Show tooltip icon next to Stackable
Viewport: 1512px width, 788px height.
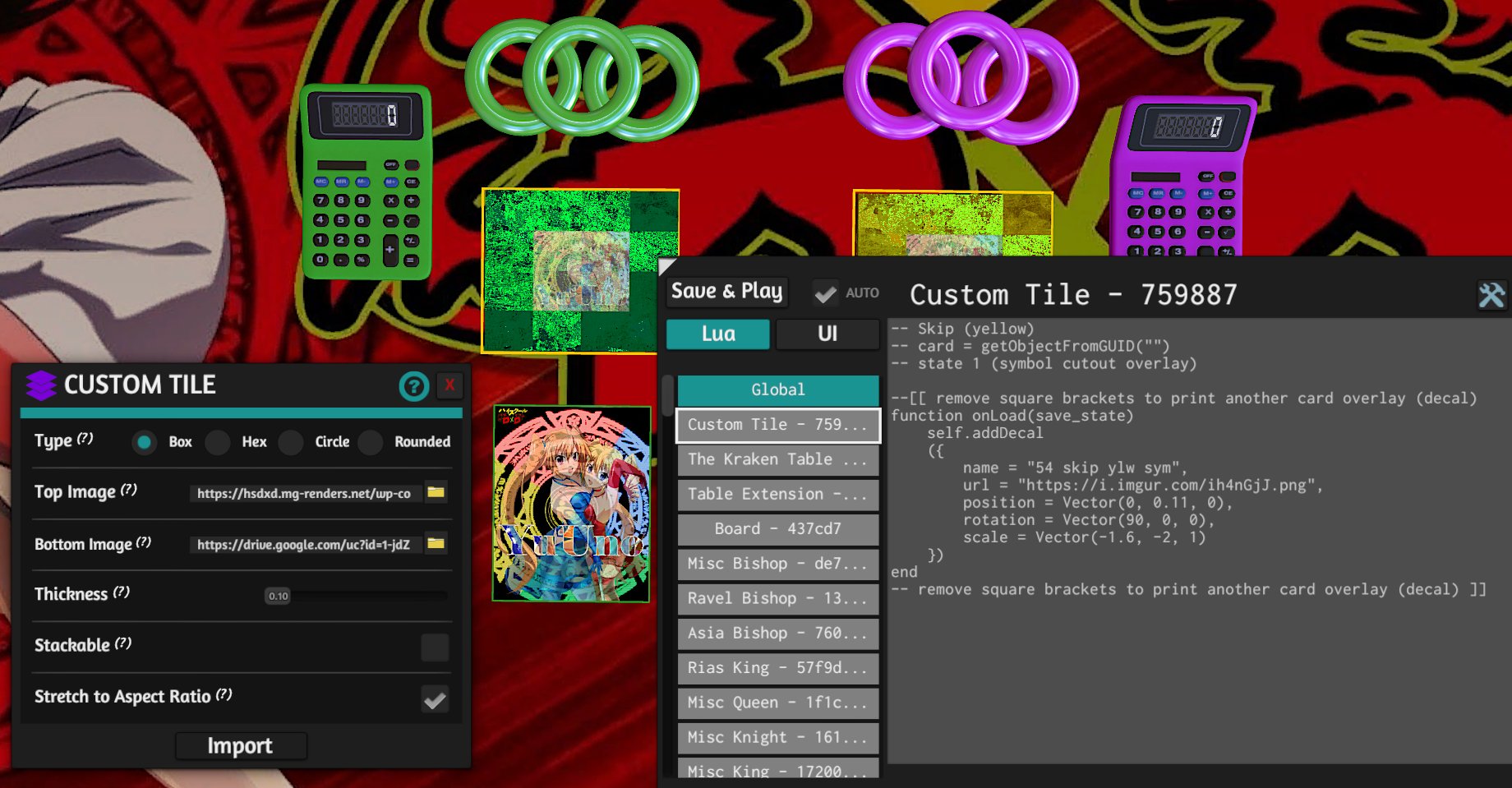click(x=123, y=643)
